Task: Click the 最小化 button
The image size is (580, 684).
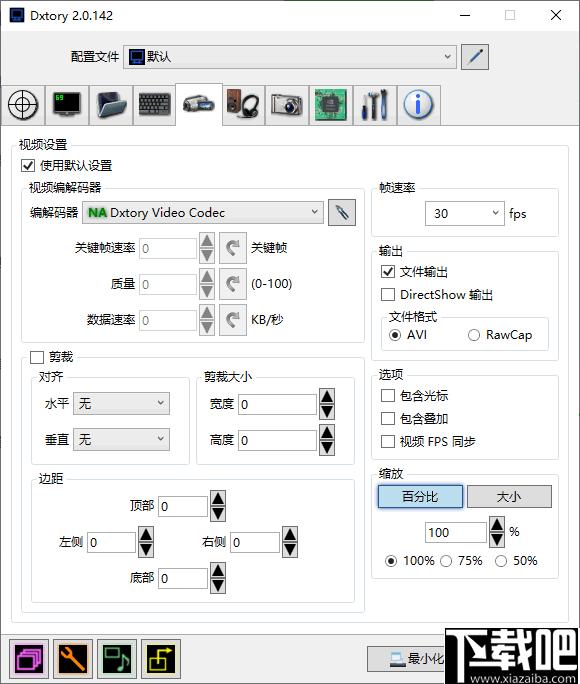Action: (x=406, y=659)
